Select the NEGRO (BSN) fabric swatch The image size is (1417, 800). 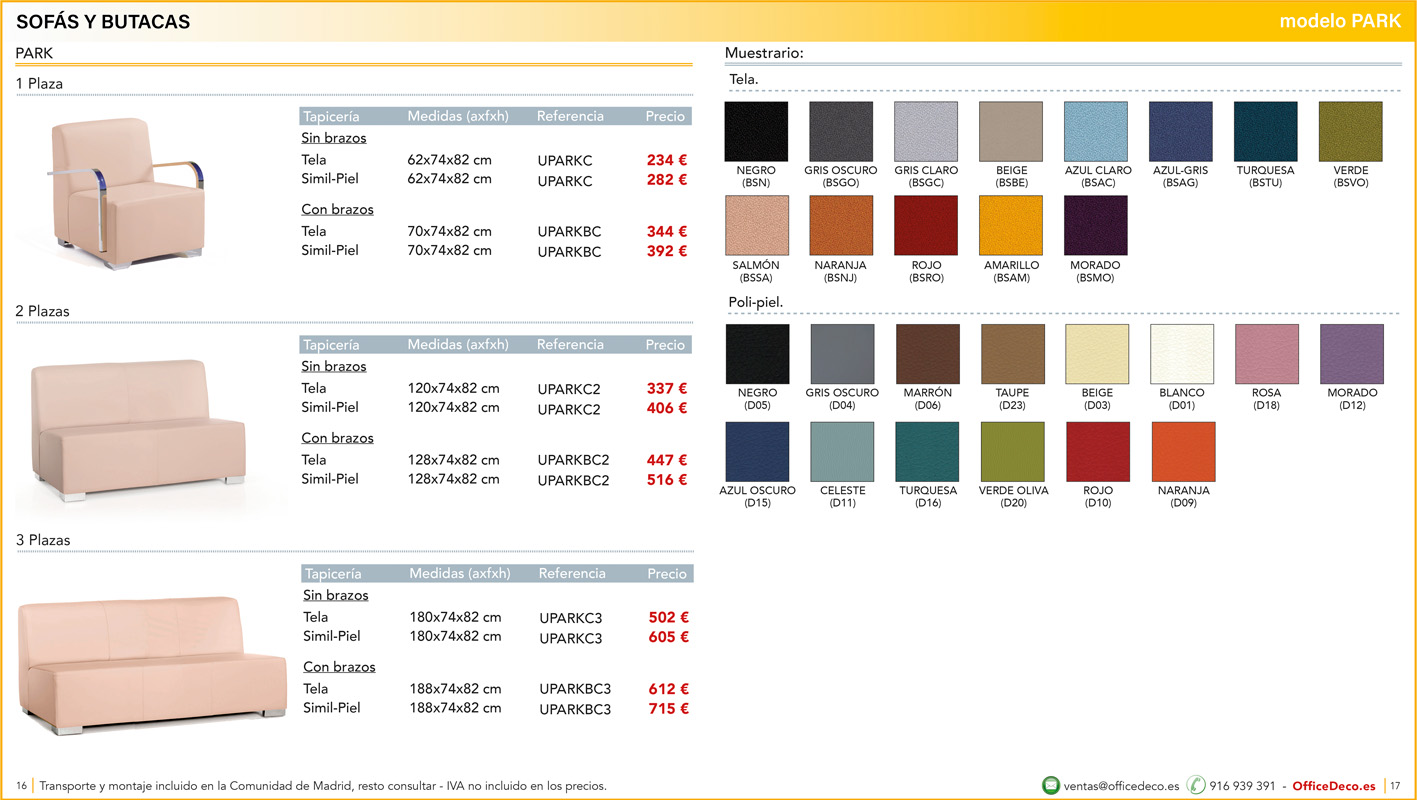(756, 132)
